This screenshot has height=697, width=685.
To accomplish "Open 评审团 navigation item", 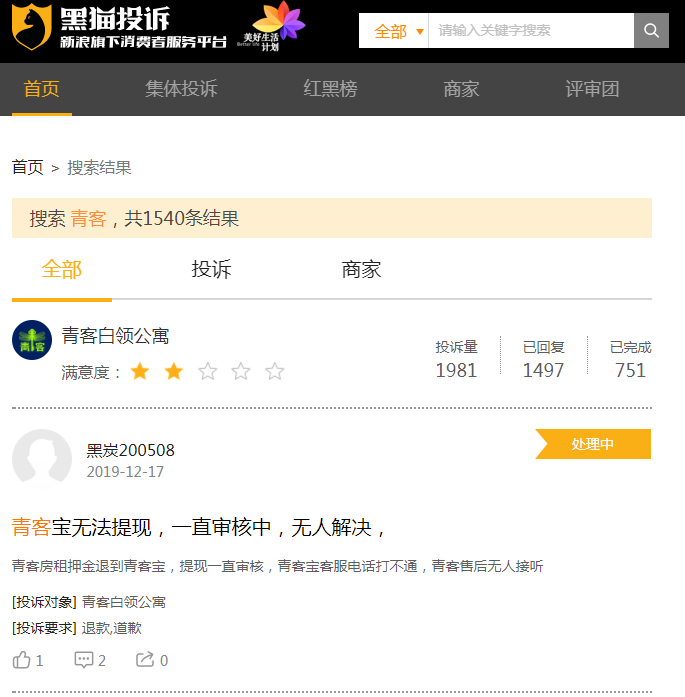I will (x=592, y=89).
